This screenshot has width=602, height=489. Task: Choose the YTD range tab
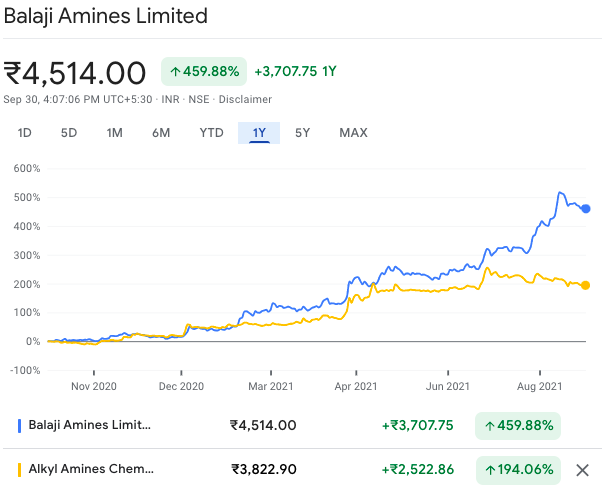point(212,133)
